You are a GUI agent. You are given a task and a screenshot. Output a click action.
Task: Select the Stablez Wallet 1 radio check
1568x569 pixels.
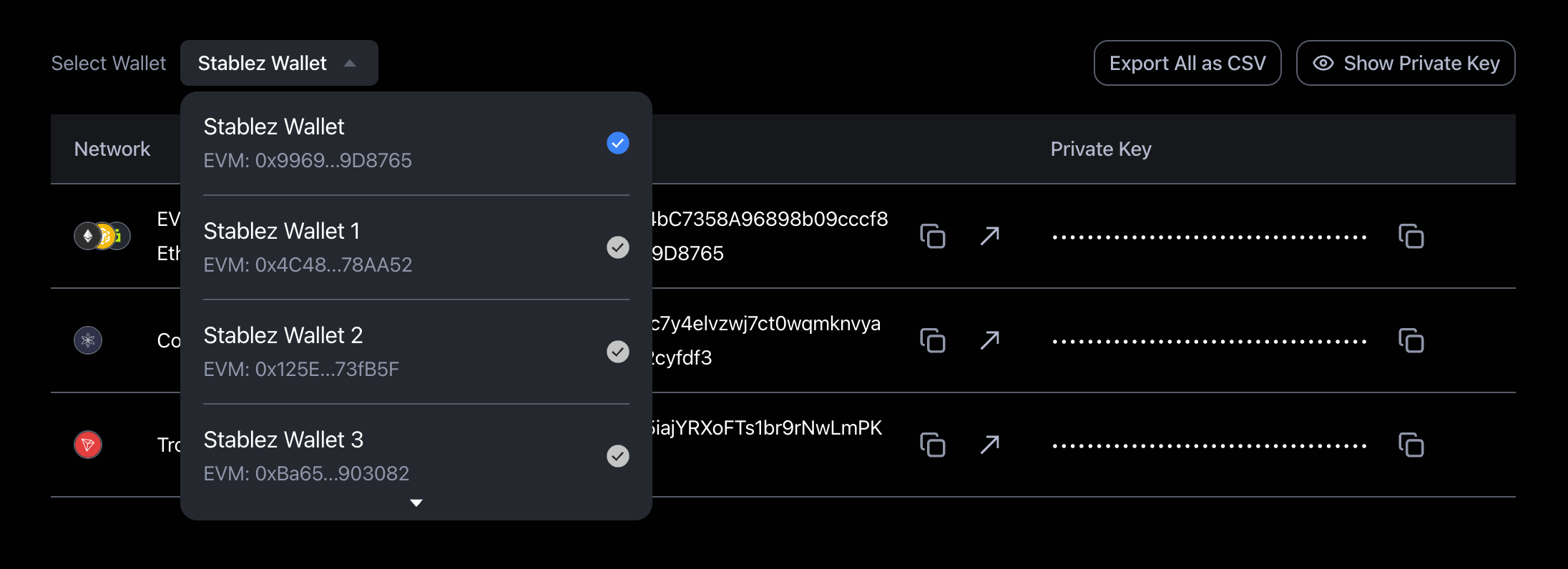pos(618,247)
